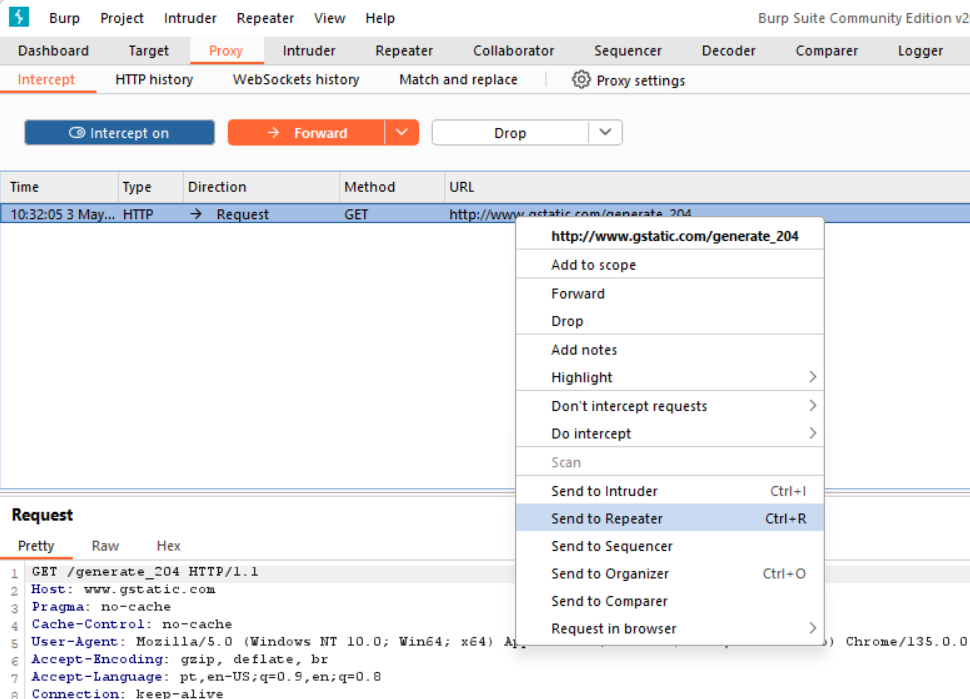Screen dimensions: 970x699
Task: Click the Burp Suite logo icon
Action: 19,17
